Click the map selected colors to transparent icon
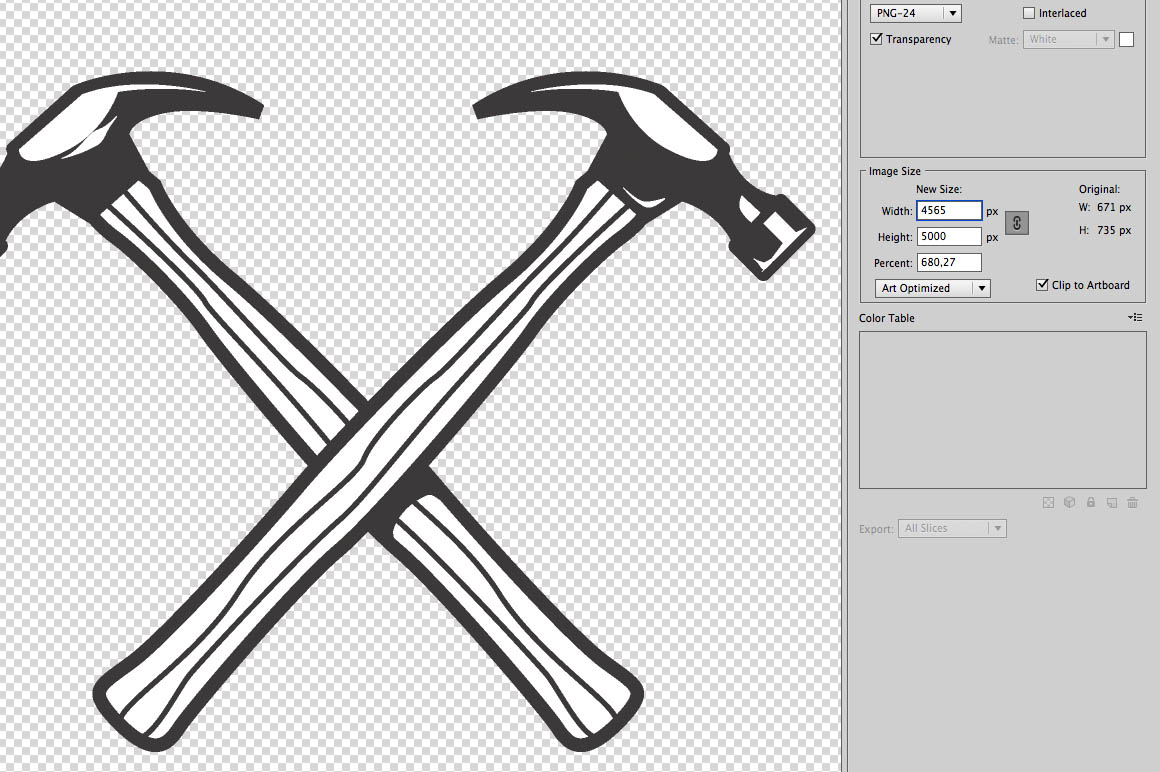 [x=1048, y=503]
